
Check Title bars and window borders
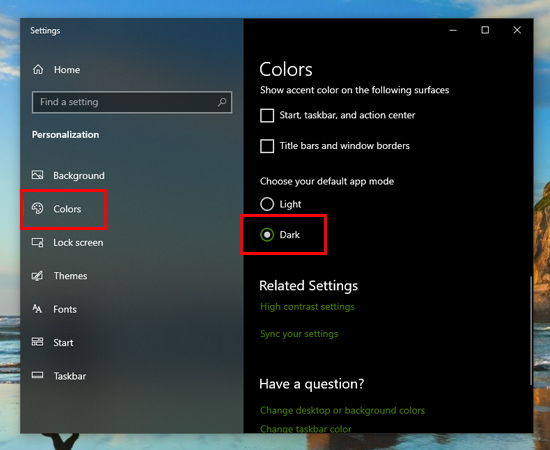(x=267, y=146)
